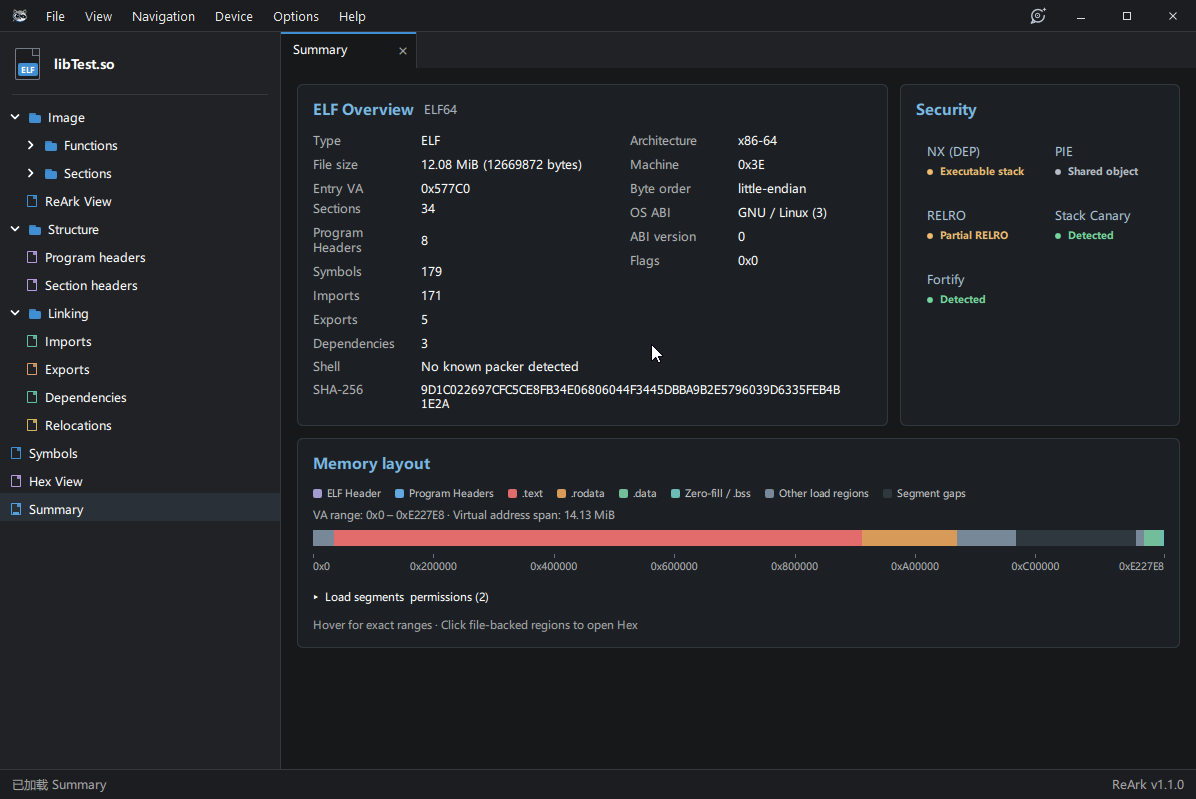This screenshot has height=799, width=1196.
Task: Close the ReArk window
Action: point(1172,16)
